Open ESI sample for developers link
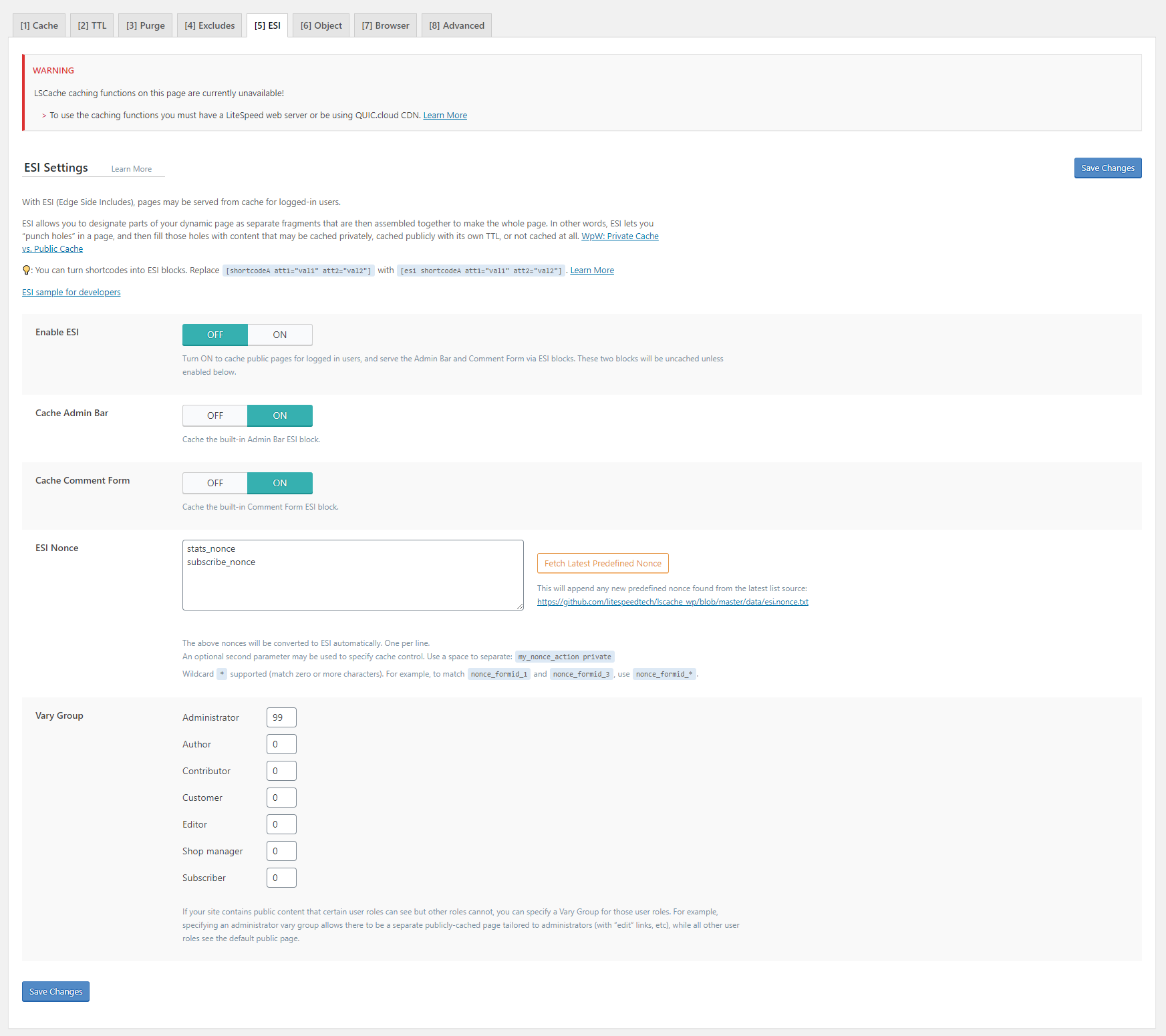The image size is (1166, 1036). tap(71, 293)
